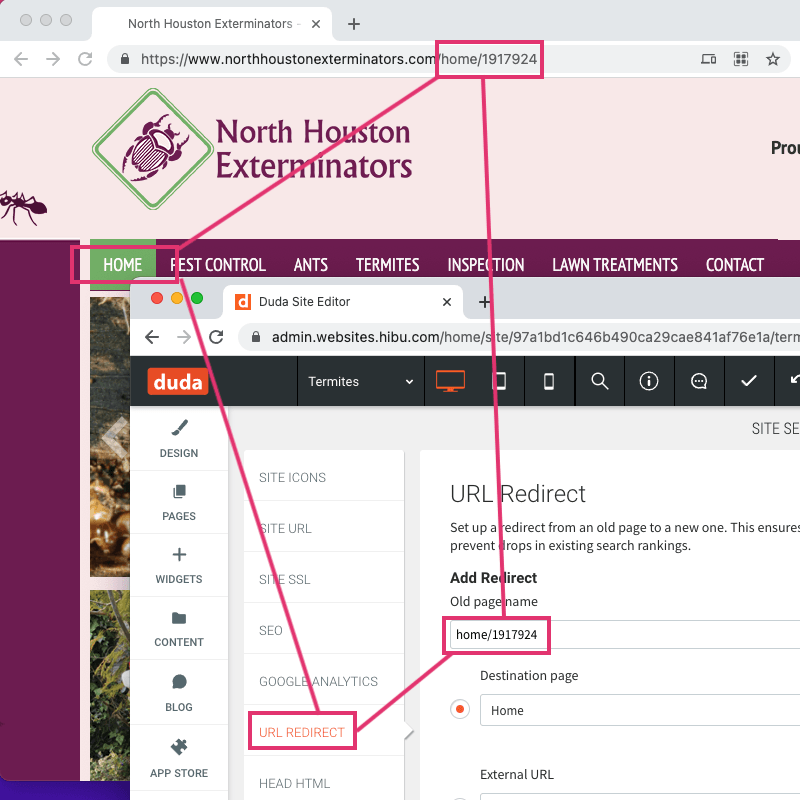Viewport: 800px width, 800px height.
Task: Open CONTACT navigation item
Action: pos(735,265)
